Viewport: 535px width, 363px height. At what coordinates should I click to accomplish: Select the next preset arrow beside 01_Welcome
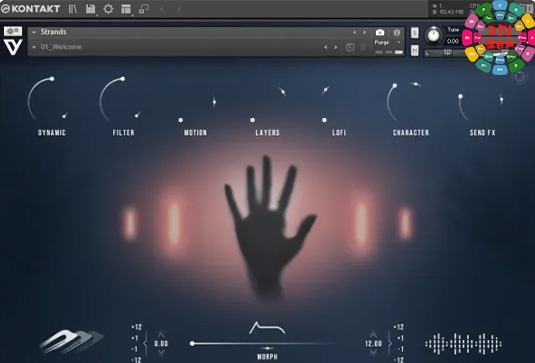(336, 47)
